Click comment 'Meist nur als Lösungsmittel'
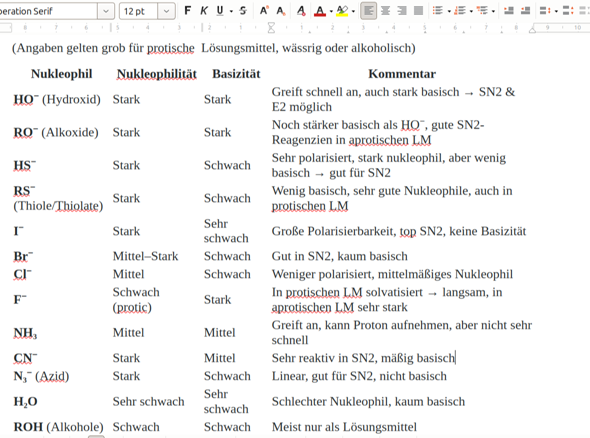The width and height of the screenshot is (590, 438). tap(344, 427)
